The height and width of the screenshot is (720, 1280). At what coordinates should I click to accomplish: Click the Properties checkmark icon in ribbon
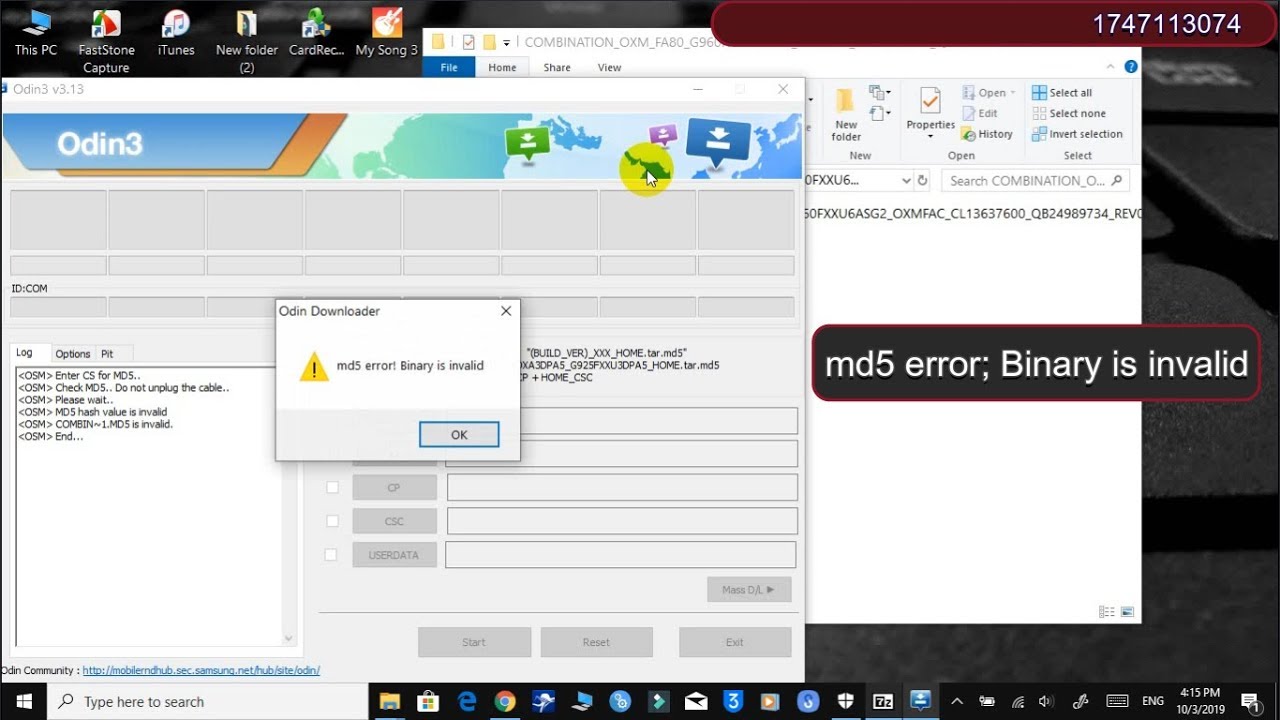(930, 102)
